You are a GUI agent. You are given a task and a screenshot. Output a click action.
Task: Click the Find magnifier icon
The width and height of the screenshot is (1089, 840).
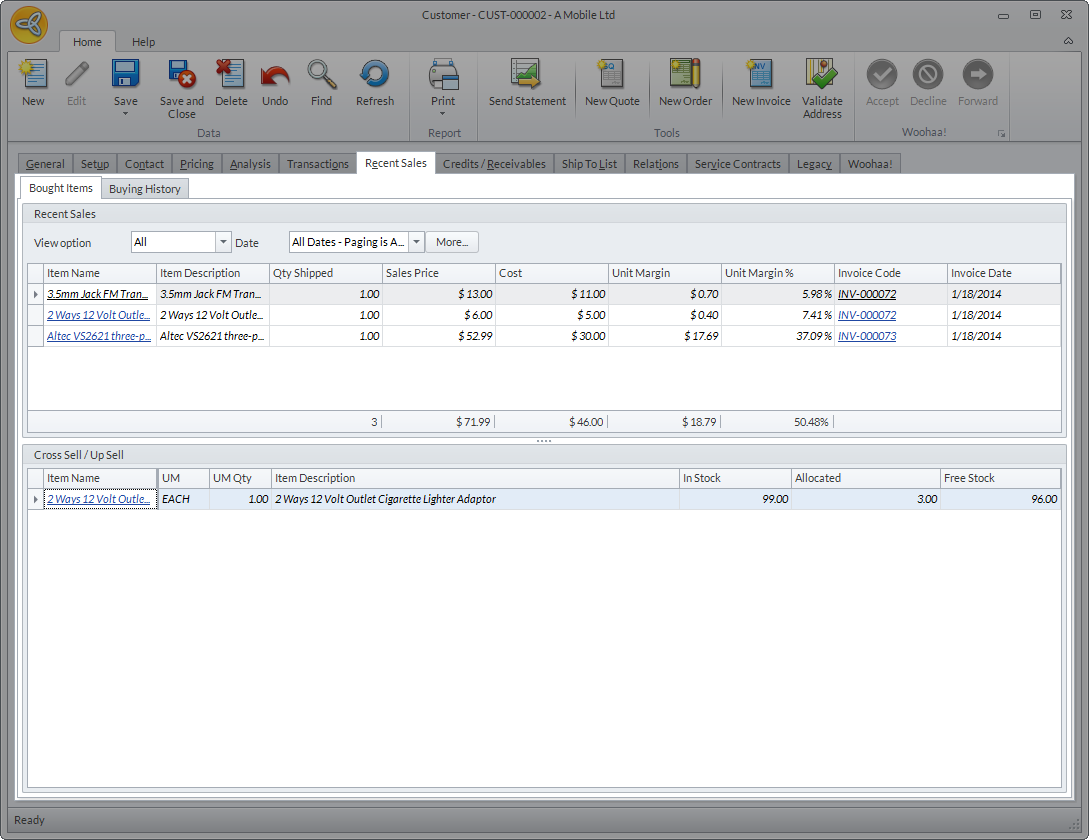(321, 75)
